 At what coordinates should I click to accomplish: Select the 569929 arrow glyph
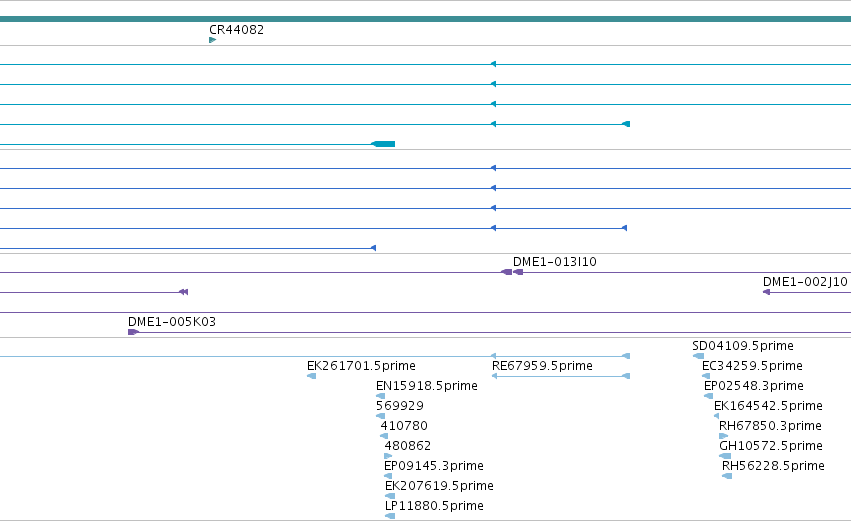(380, 416)
